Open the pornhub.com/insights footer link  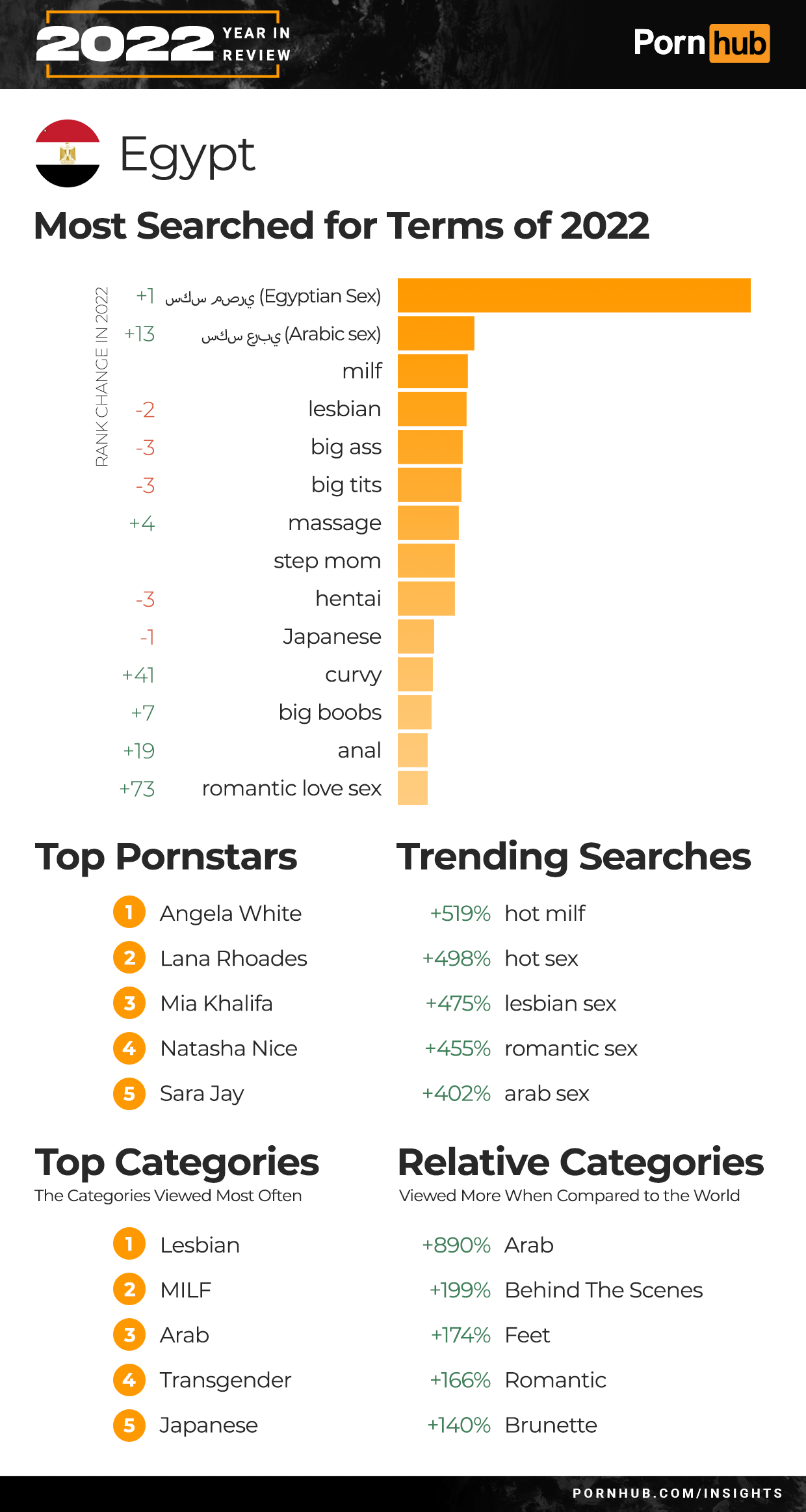click(677, 1493)
